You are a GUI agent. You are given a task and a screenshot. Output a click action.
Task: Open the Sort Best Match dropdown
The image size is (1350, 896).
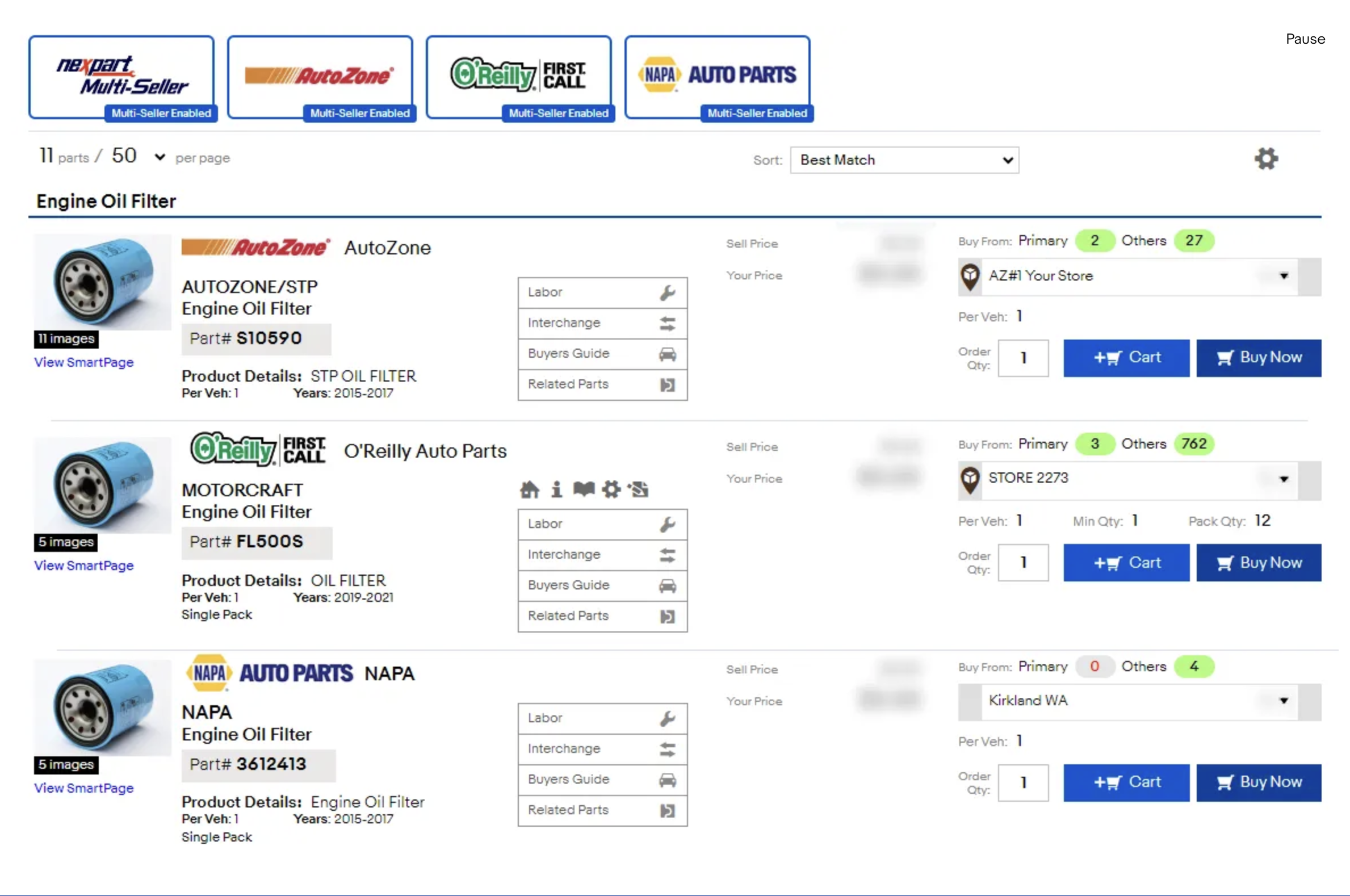click(904, 160)
